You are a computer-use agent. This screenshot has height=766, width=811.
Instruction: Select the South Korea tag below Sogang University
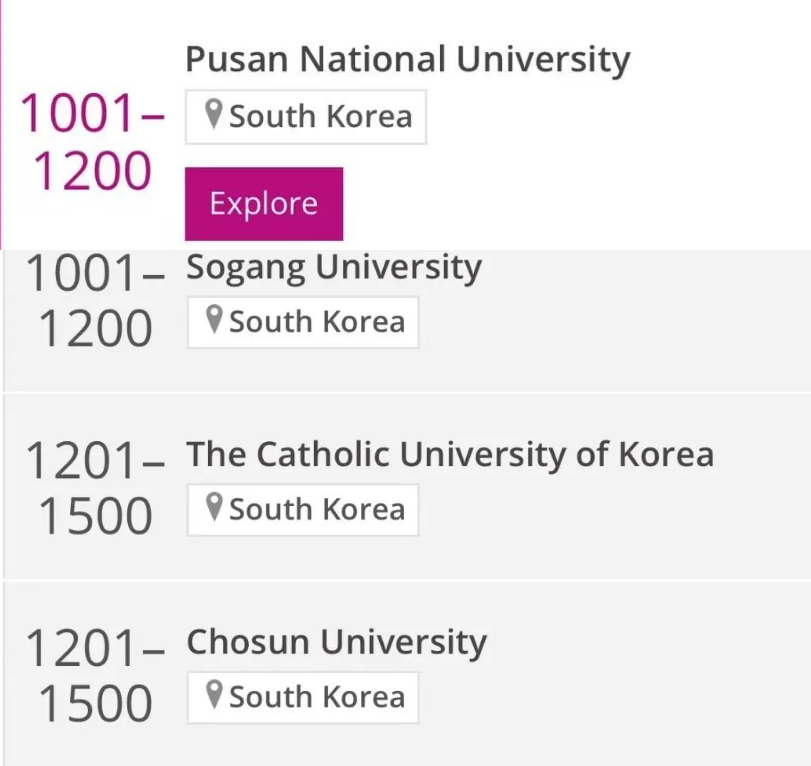click(303, 322)
